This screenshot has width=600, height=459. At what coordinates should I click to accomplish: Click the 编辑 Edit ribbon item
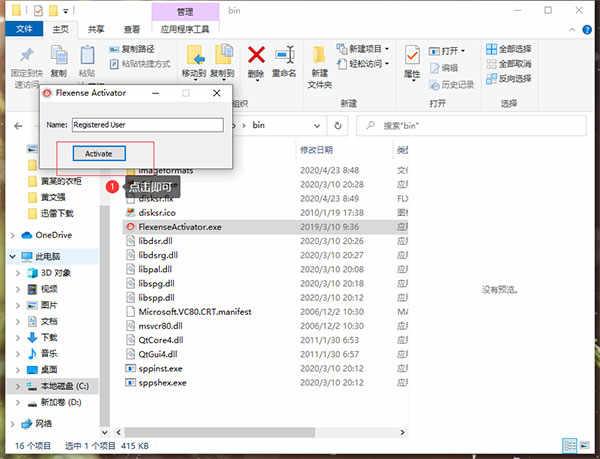click(x=444, y=68)
